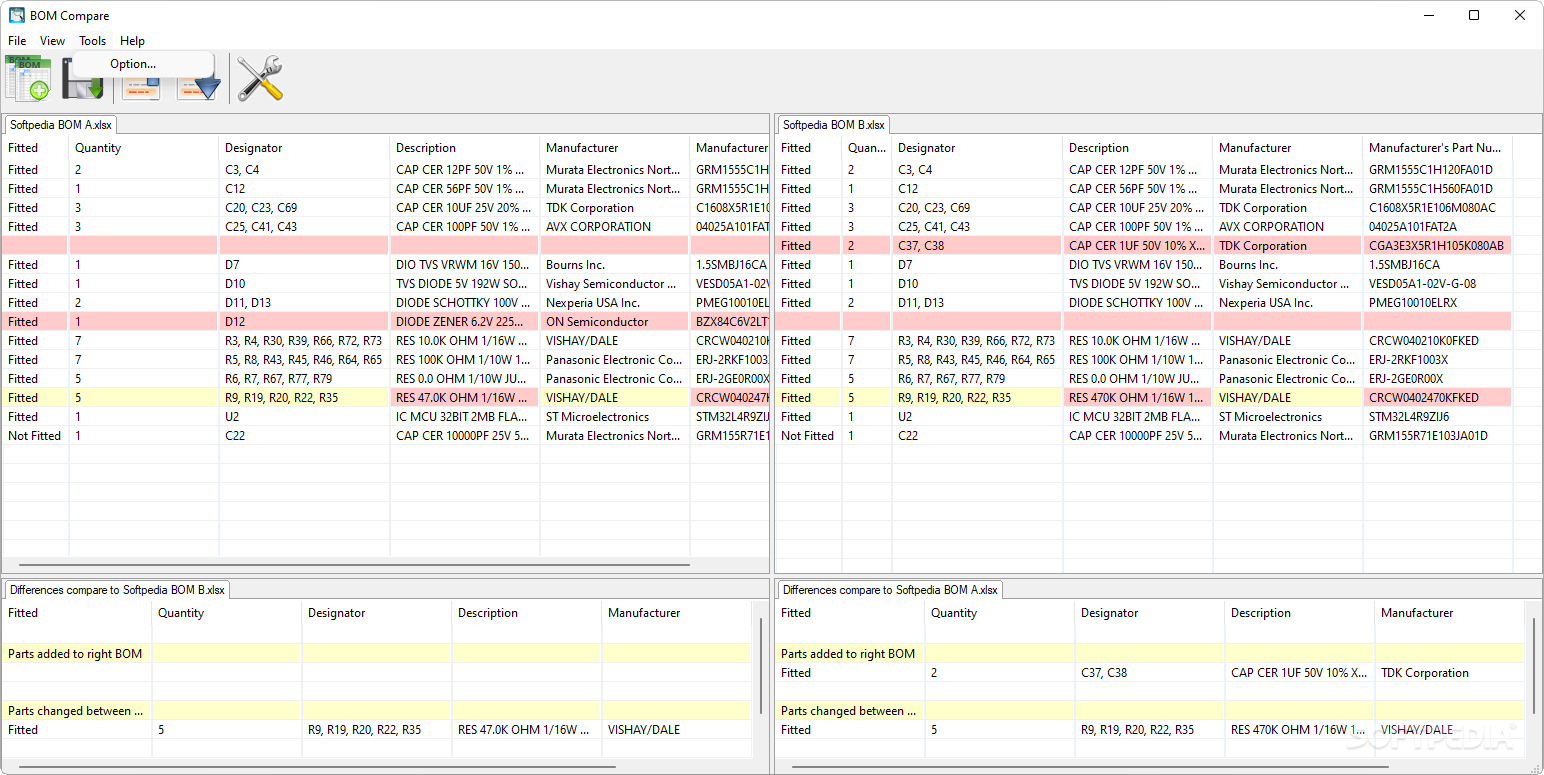Viewport: 1544px width, 775px height.
Task: Click TDK Corporation cell in BOM A table
Action: click(614, 208)
